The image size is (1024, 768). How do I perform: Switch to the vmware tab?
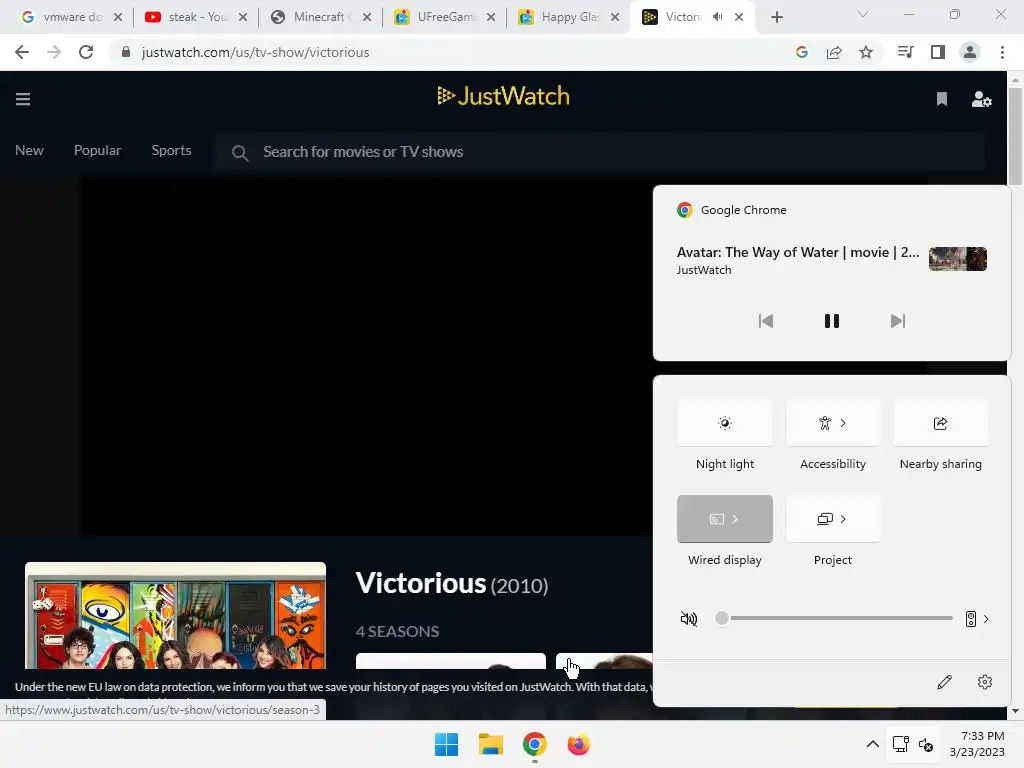click(71, 17)
